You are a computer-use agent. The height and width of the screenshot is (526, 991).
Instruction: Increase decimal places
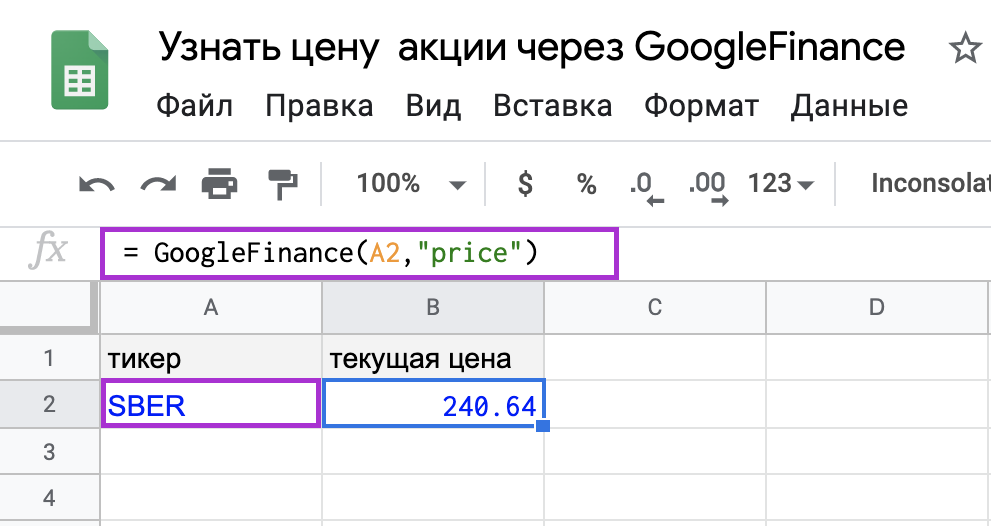point(707,185)
